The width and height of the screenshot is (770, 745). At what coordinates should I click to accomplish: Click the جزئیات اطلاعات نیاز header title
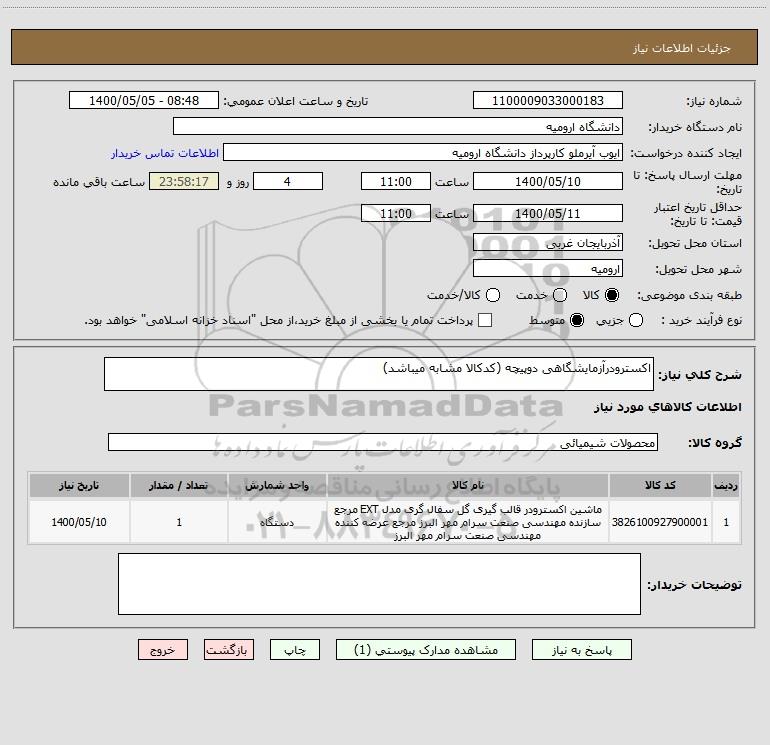tap(682, 48)
